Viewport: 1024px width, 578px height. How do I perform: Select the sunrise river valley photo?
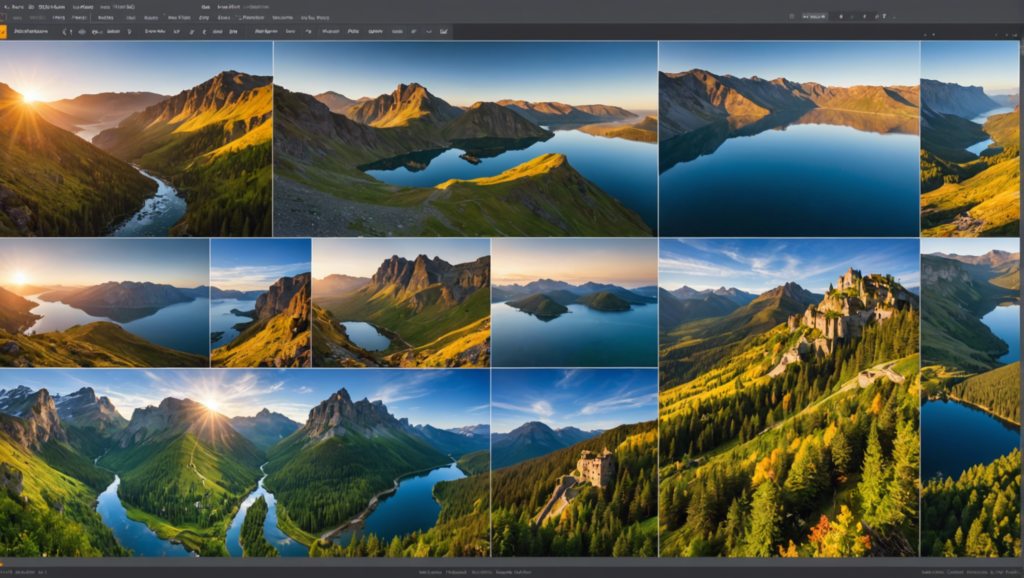tap(136, 139)
